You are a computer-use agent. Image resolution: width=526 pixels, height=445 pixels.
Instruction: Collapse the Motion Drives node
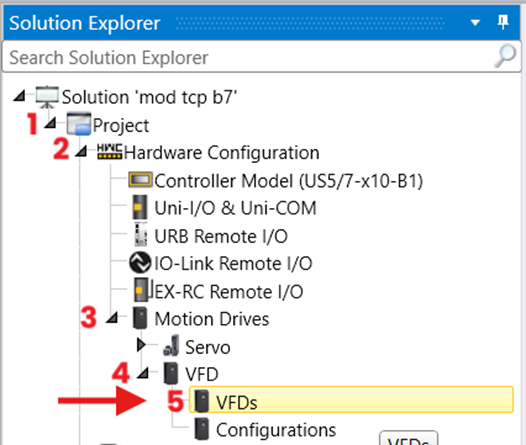112,318
